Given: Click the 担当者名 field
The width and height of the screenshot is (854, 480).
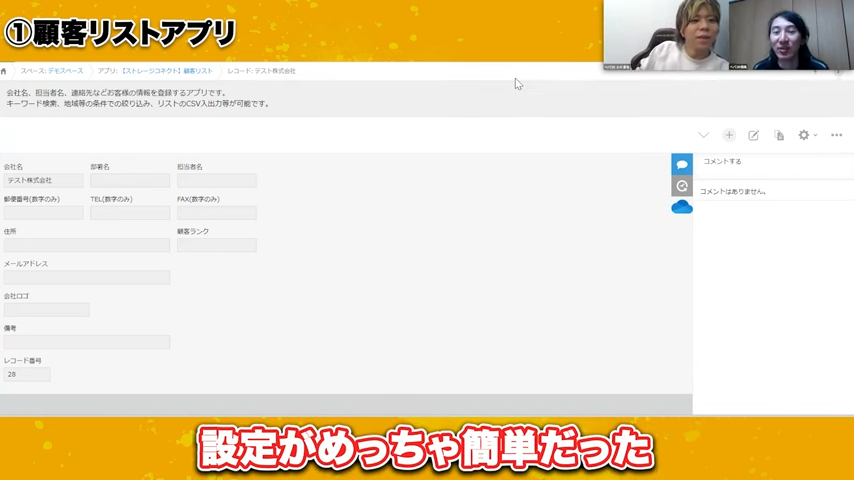Looking at the screenshot, I should [217, 180].
